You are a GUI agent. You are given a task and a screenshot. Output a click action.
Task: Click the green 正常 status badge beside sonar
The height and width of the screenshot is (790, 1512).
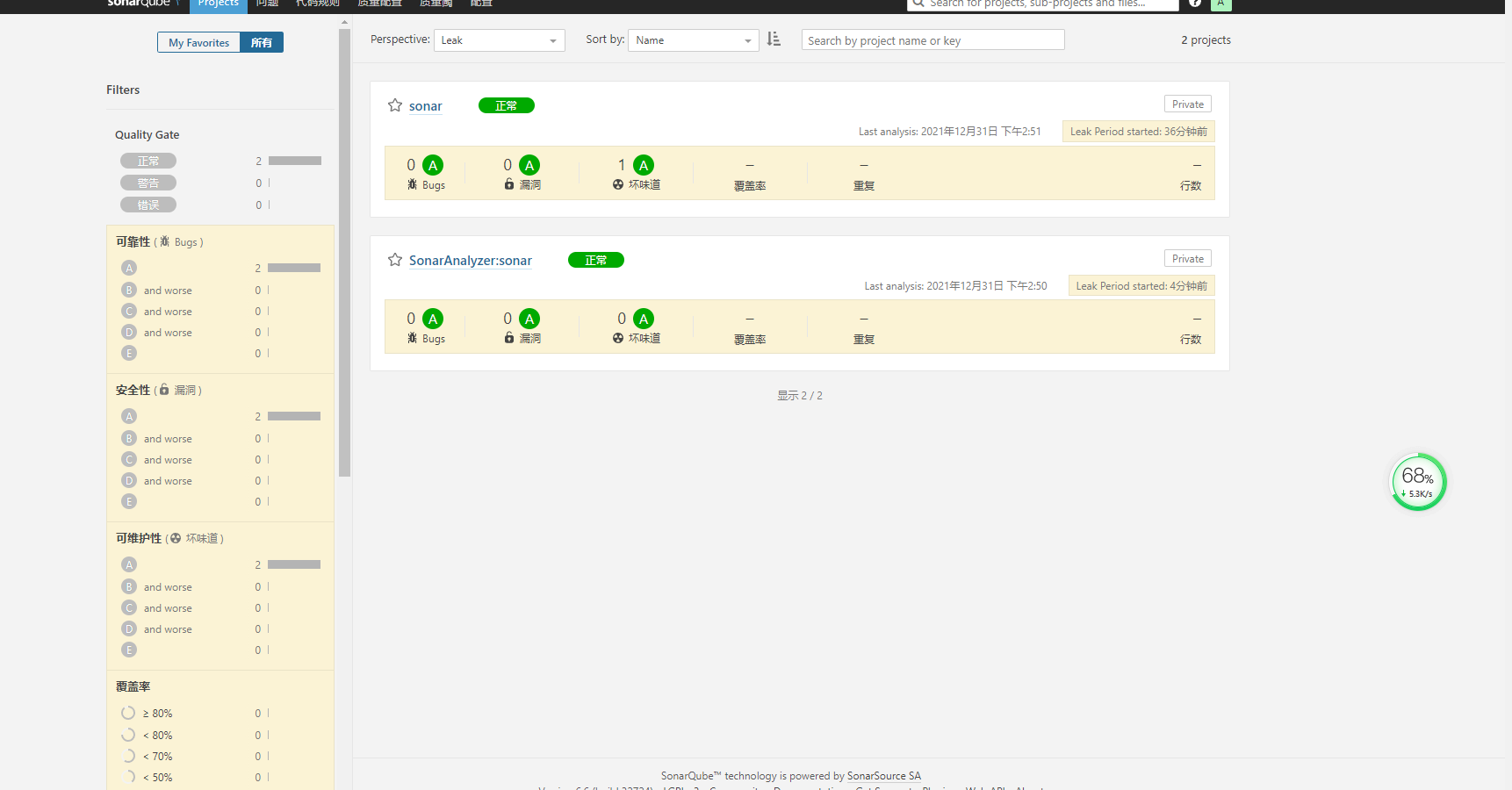(507, 105)
